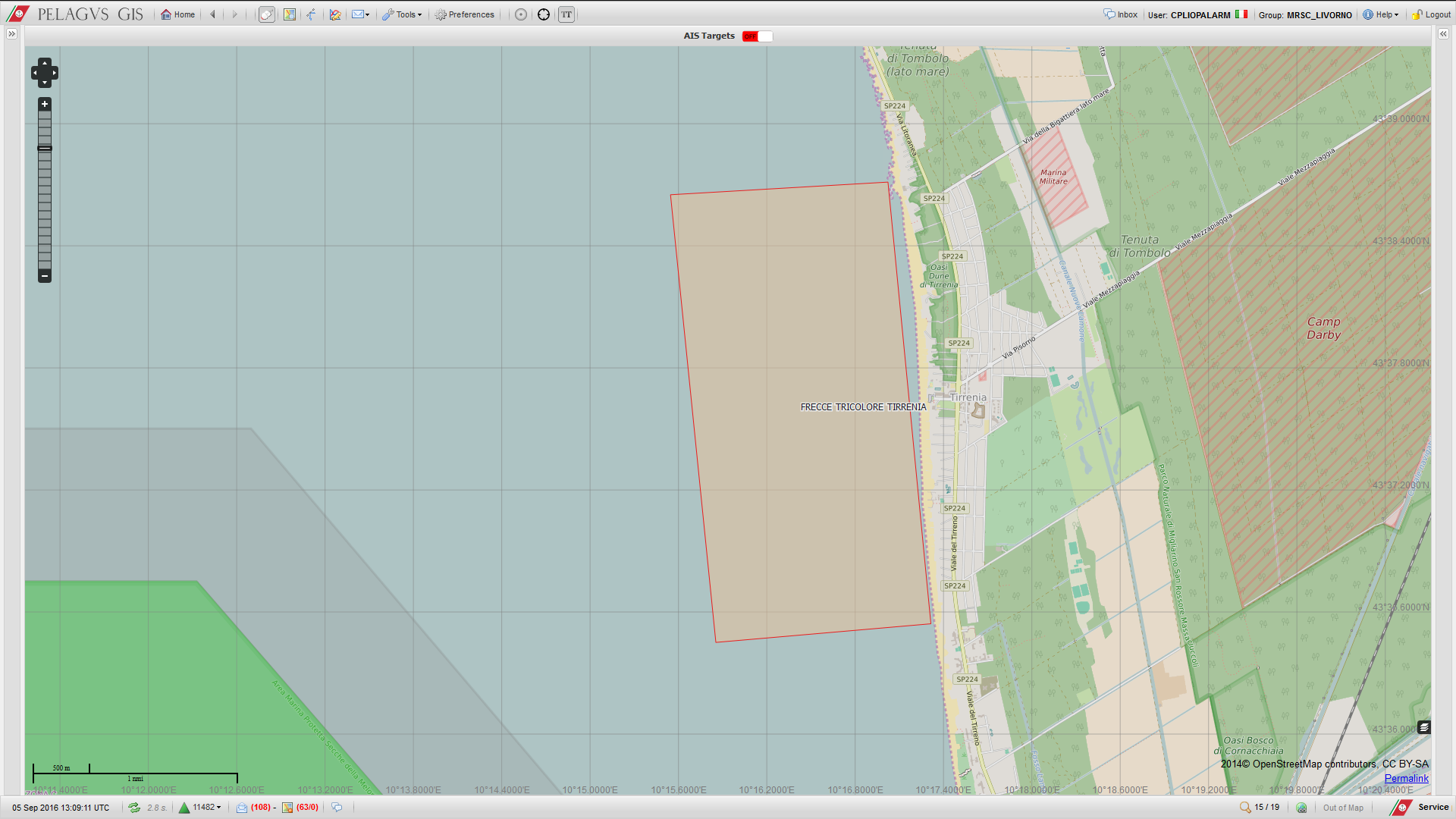Screen dimensions: 1456x819
Task: Switch the AIS Targets toggle on
Action: [757, 36]
